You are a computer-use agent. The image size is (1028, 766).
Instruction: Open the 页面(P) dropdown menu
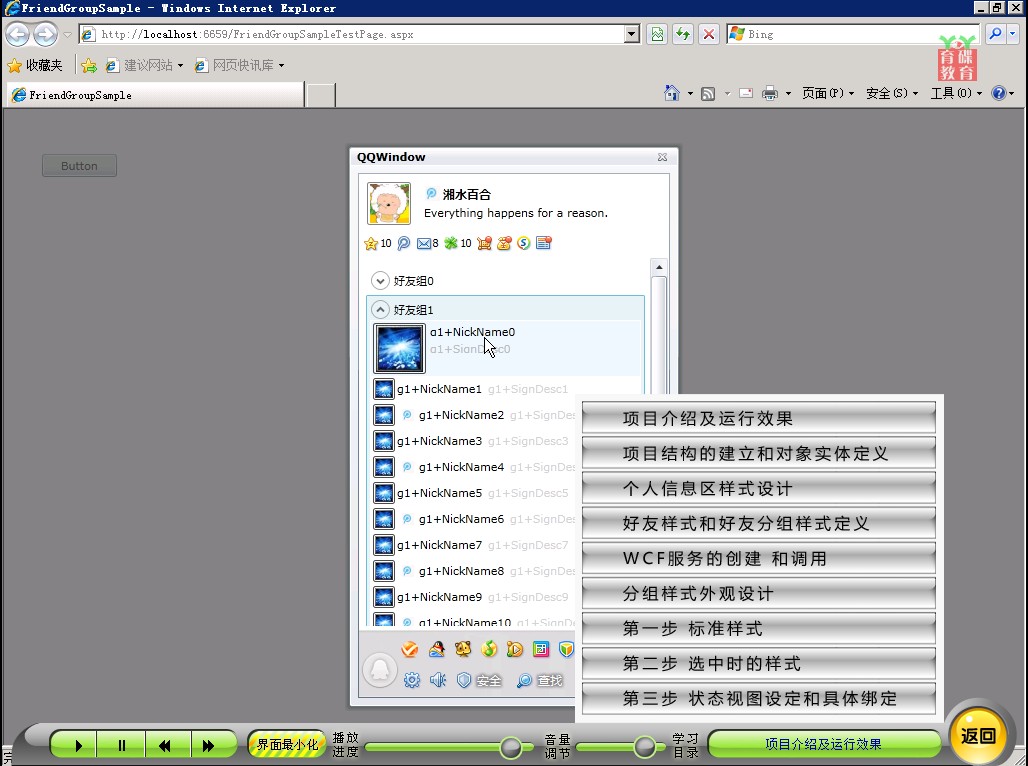click(828, 93)
